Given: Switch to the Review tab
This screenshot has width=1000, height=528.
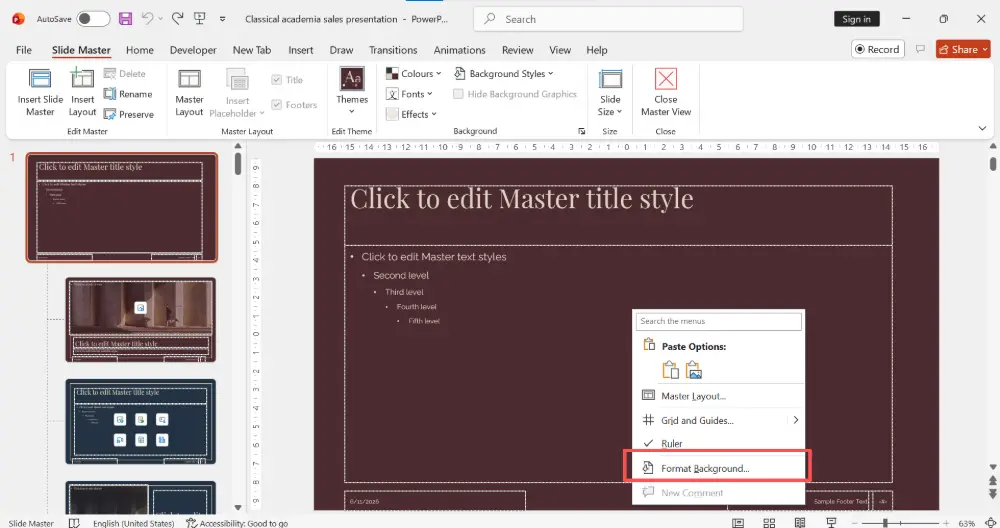Looking at the screenshot, I should click(517, 50).
